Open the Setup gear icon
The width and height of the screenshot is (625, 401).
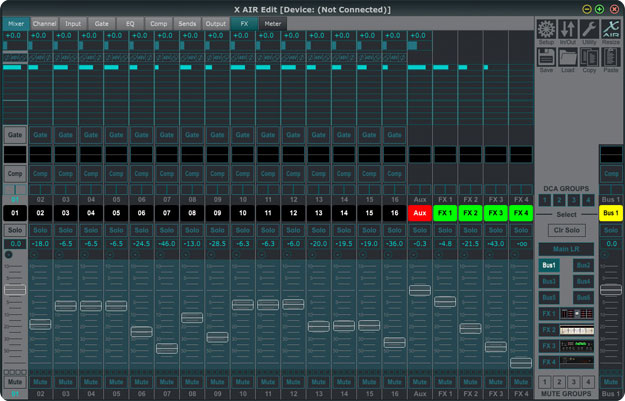(x=546, y=29)
